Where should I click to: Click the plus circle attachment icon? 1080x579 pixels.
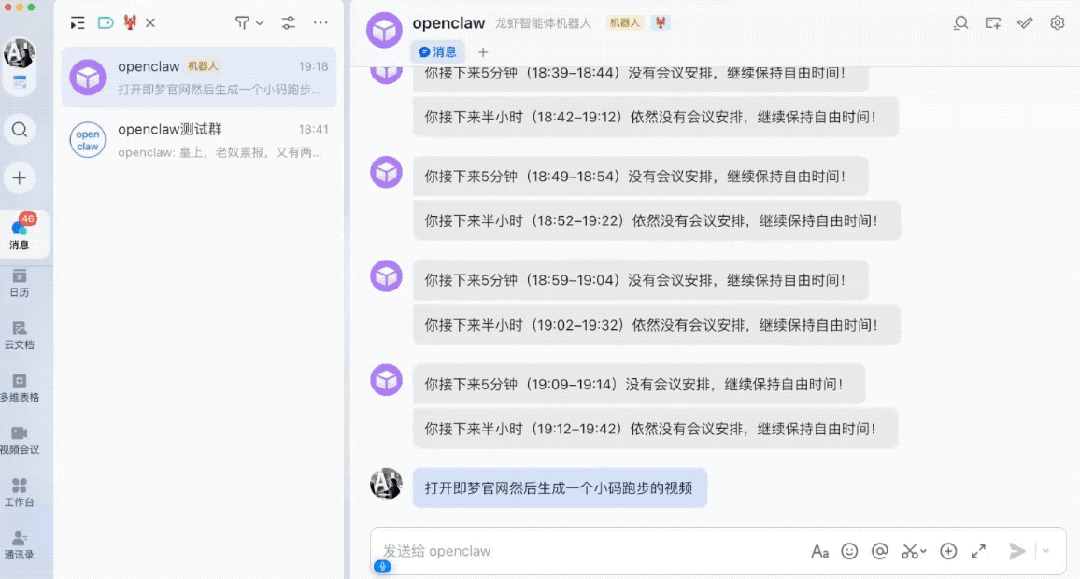pos(949,551)
